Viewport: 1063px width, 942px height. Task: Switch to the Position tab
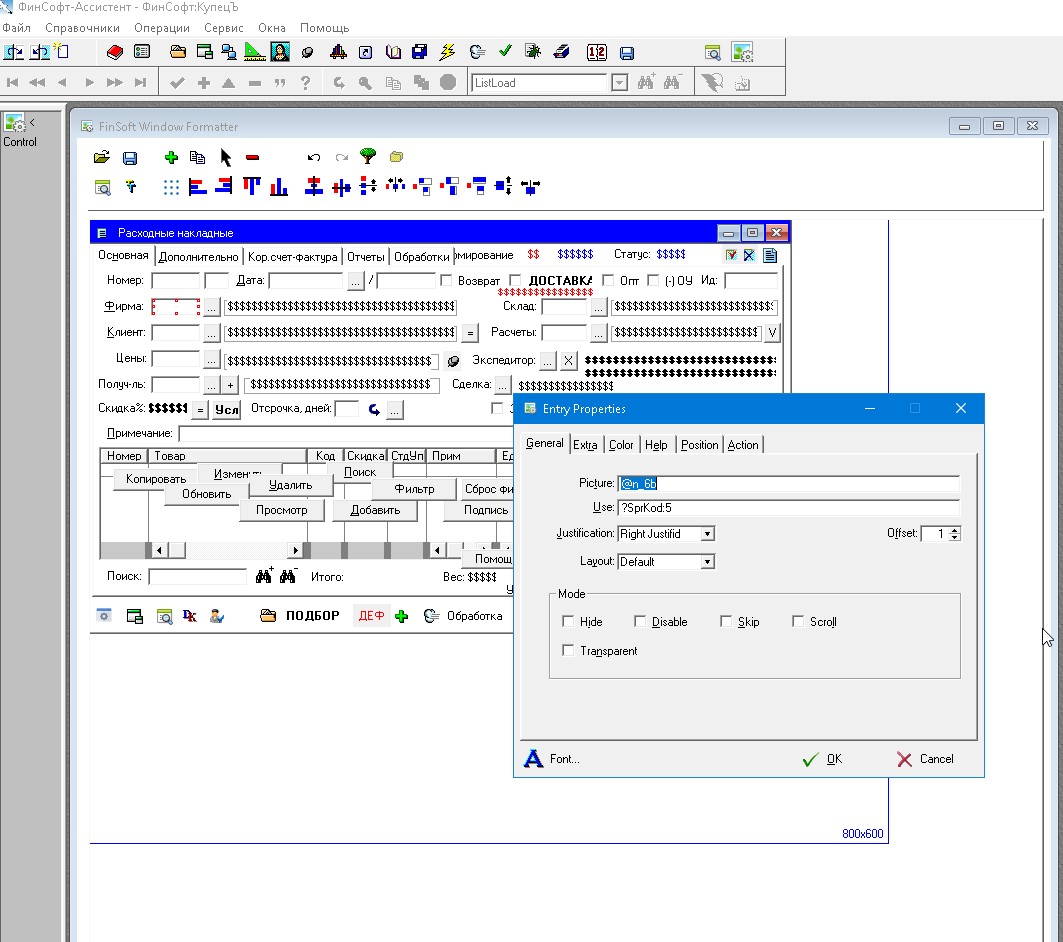click(699, 445)
